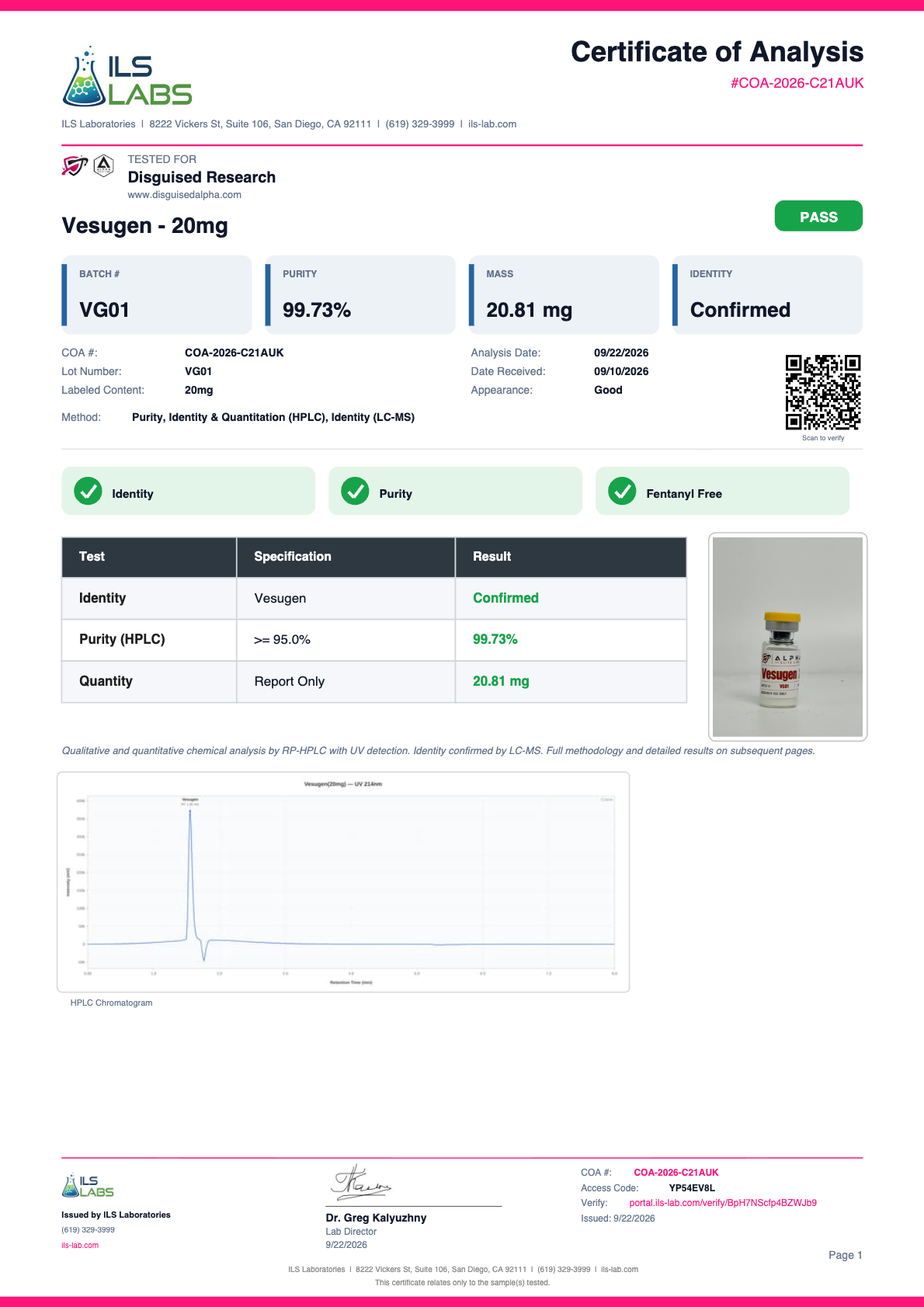The image size is (924, 1307).
Task: Click the Access Code YP54EV8L
Action: (692, 1188)
